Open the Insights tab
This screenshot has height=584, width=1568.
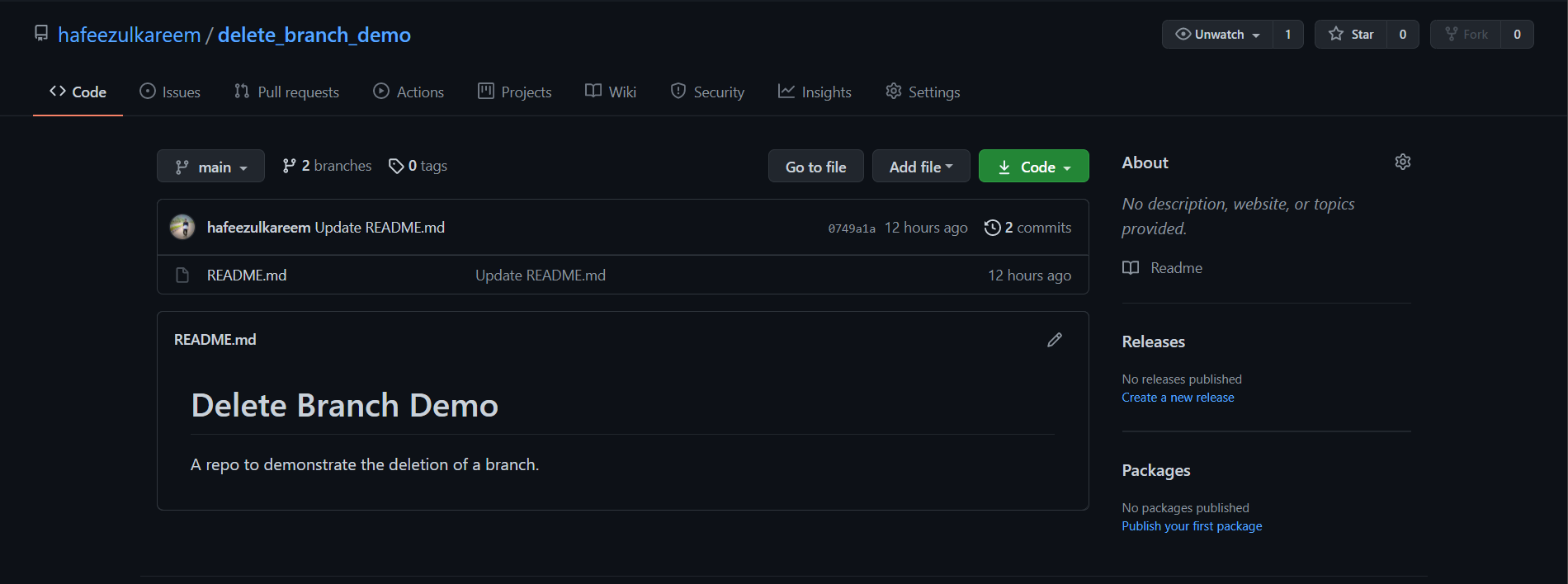pos(815,92)
